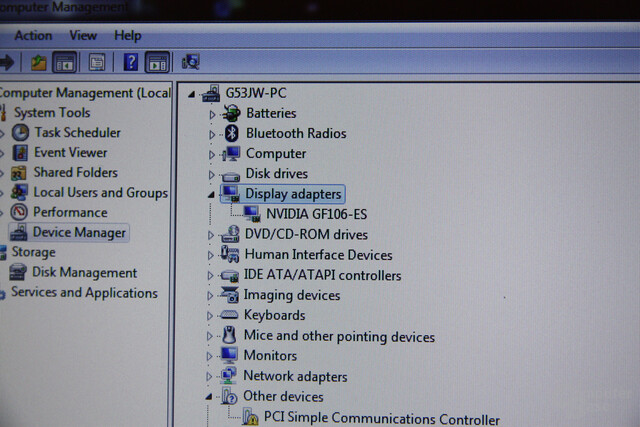Click scan for hardware changes icon
Image resolution: width=640 pixels, height=427 pixels.
tap(191, 62)
